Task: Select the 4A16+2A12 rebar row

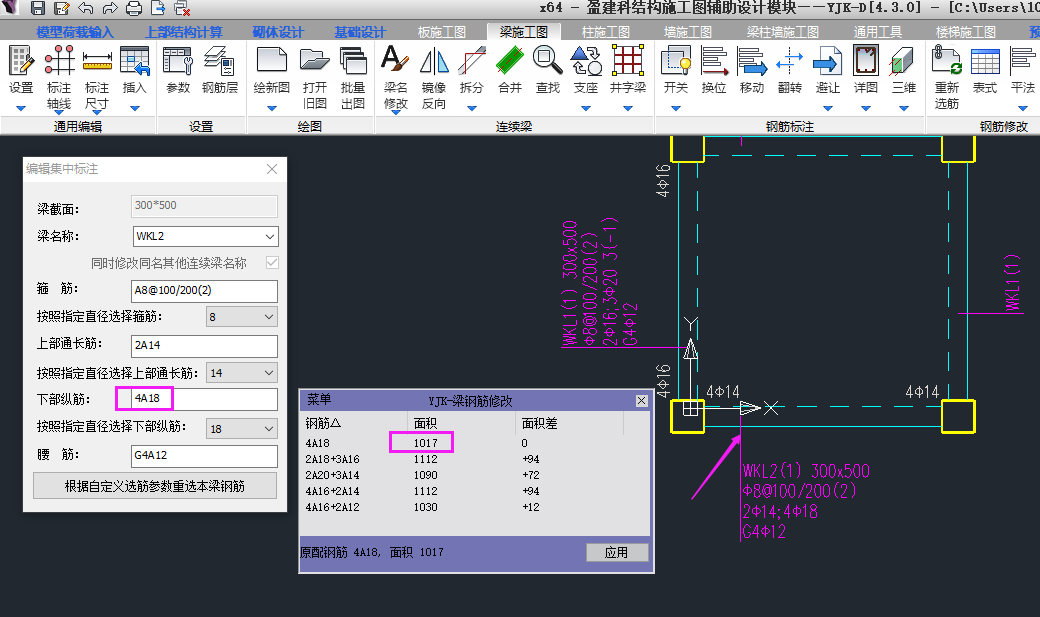Action: pyautogui.click(x=474, y=507)
